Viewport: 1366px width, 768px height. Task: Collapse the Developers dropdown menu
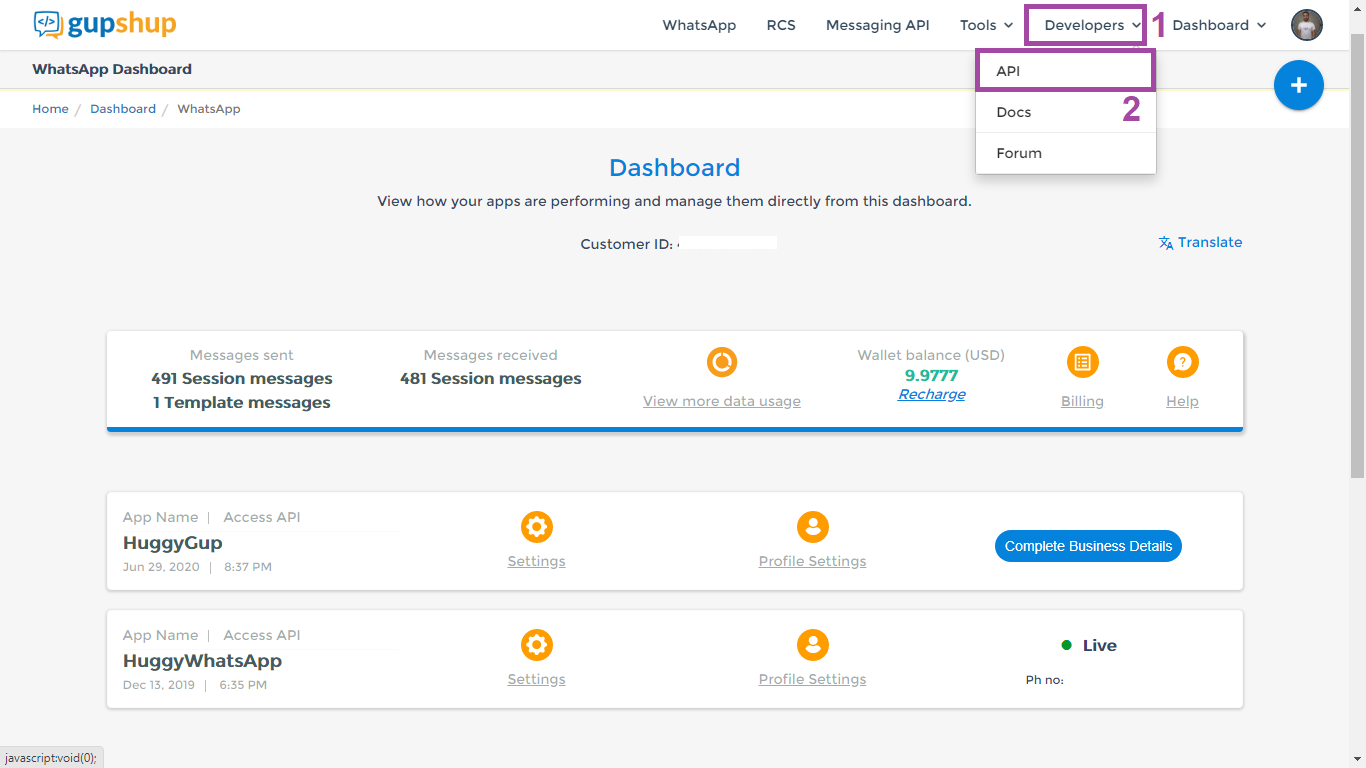pyautogui.click(x=1092, y=25)
